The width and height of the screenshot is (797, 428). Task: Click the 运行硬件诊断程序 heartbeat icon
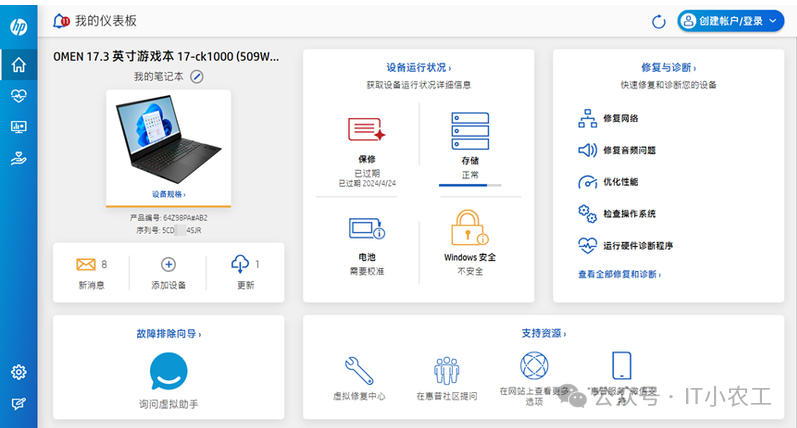(587, 246)
